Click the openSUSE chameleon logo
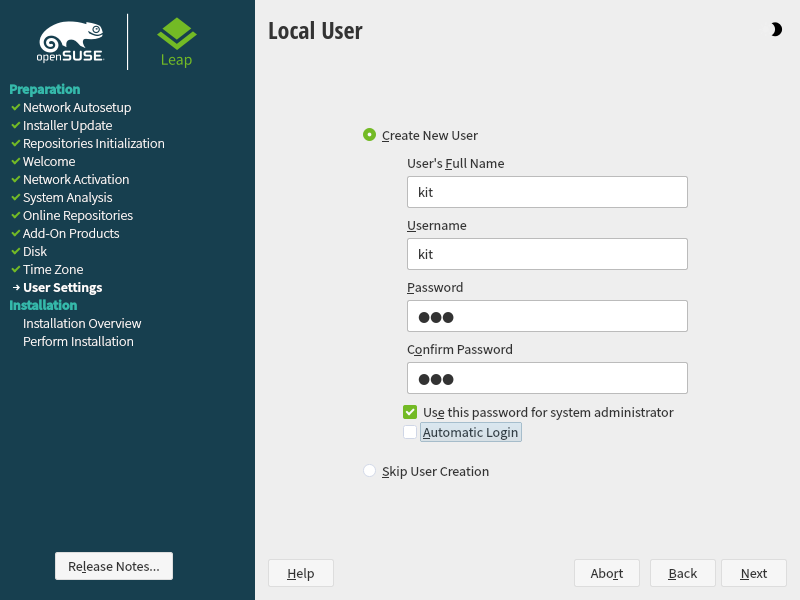Image resolution: width=800 pixels, height=600 pixels. coord(72,43)
